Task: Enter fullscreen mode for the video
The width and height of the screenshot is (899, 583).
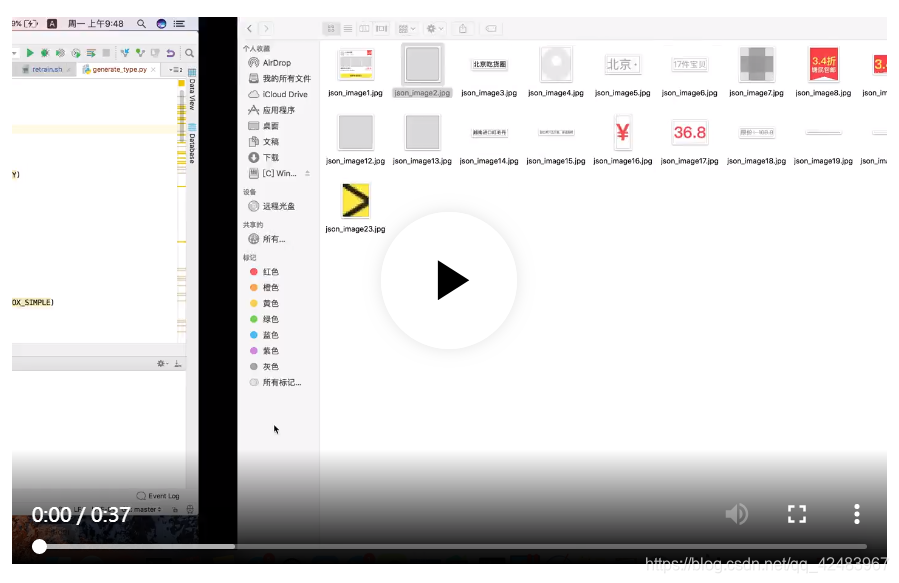Action: tap(797, 514)
